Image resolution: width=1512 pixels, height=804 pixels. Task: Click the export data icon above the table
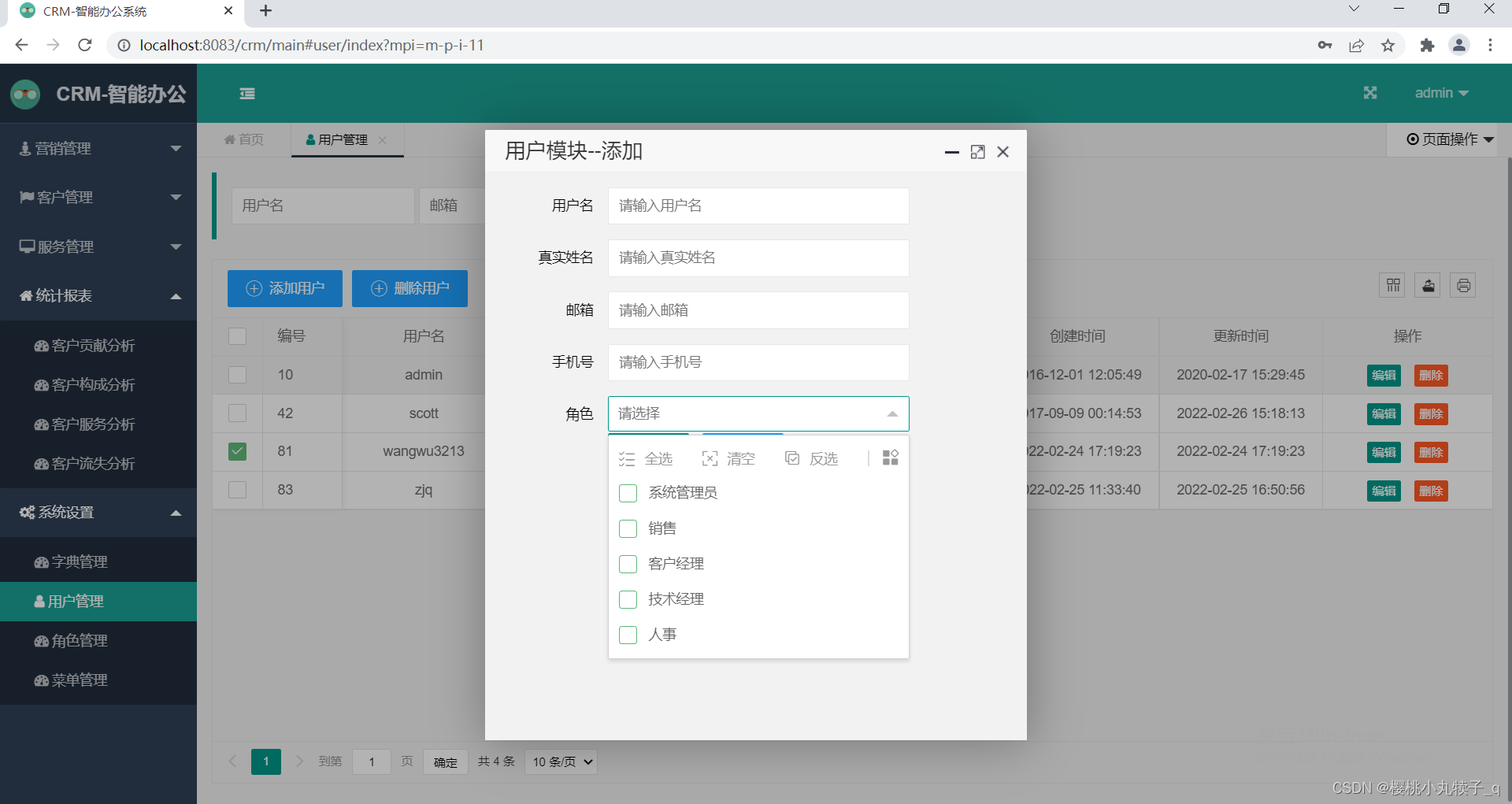pyautogui.click(x=1427, y=285)
